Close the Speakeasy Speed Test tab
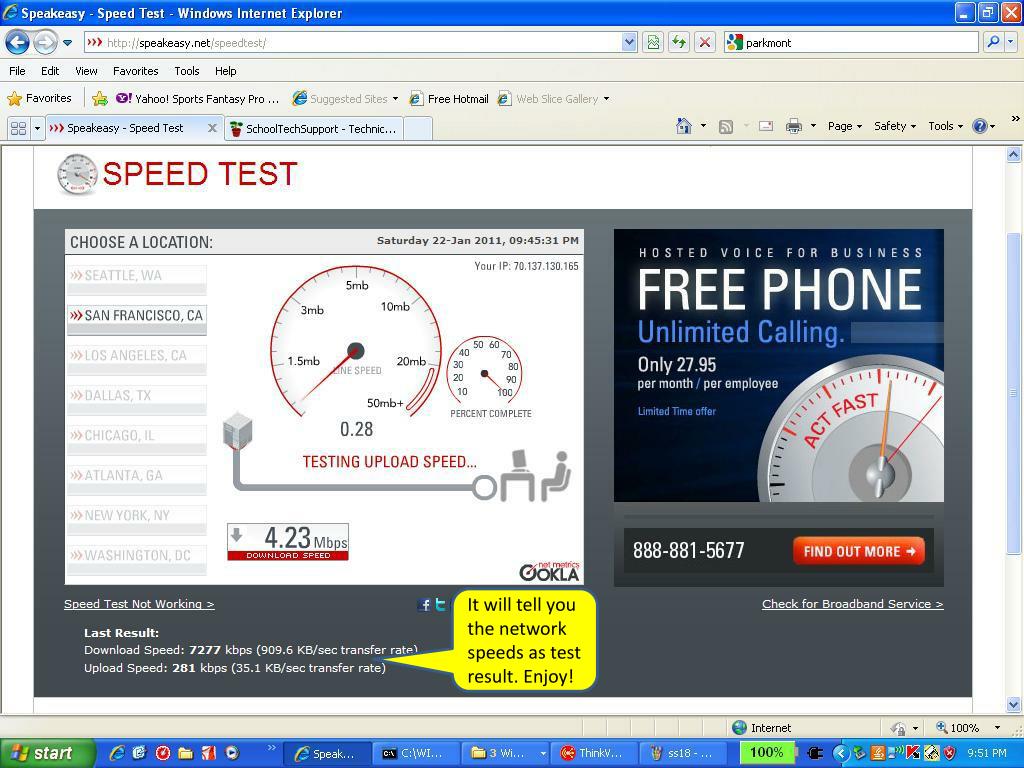This screenshot has height=768, width=1024. pyautogui.click(x=212, y=128)
